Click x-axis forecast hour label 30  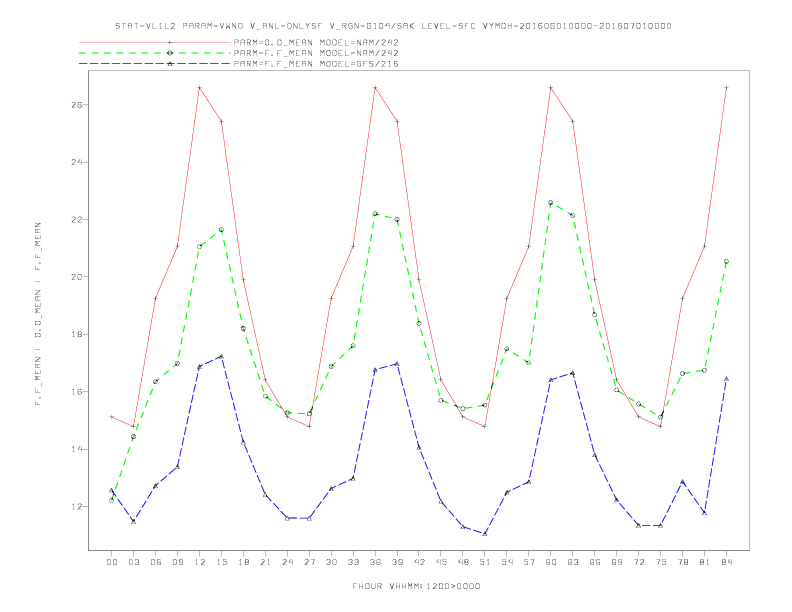click(331, 562)
